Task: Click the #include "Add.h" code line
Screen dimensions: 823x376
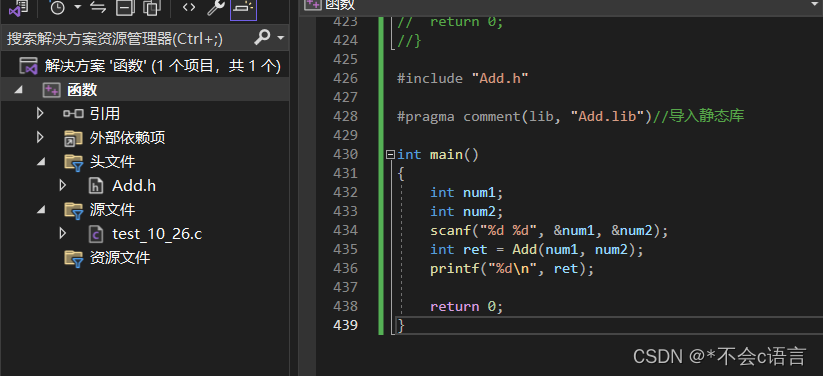Action: (x=462, y=79)
